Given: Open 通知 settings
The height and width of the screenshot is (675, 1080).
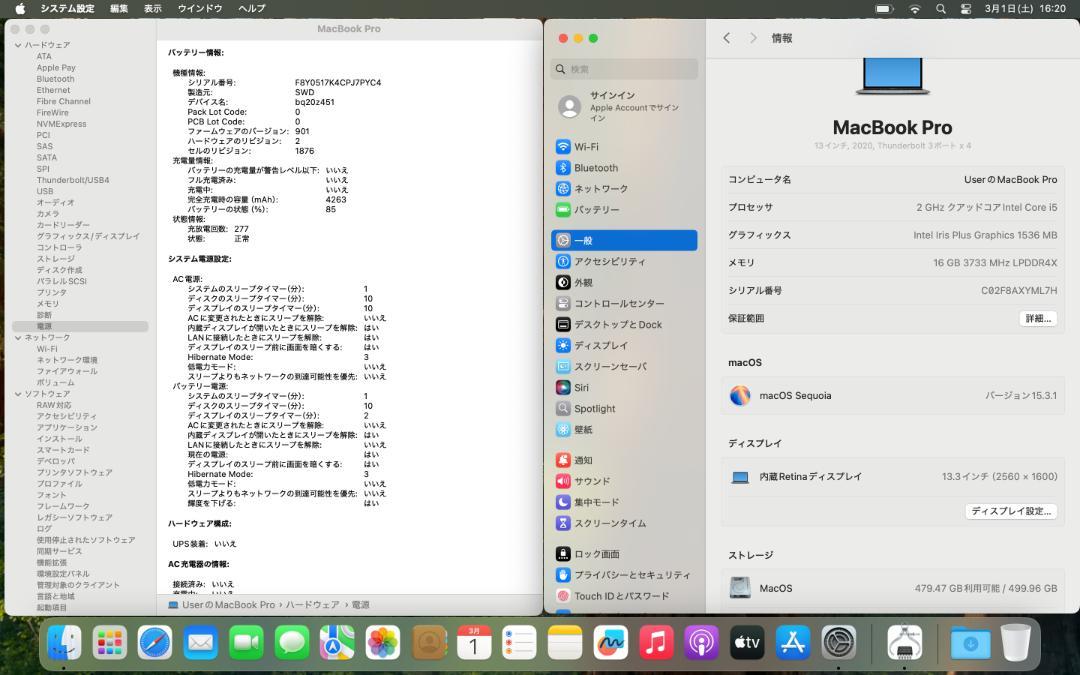Looking at the screenshot, I should 624,460.
